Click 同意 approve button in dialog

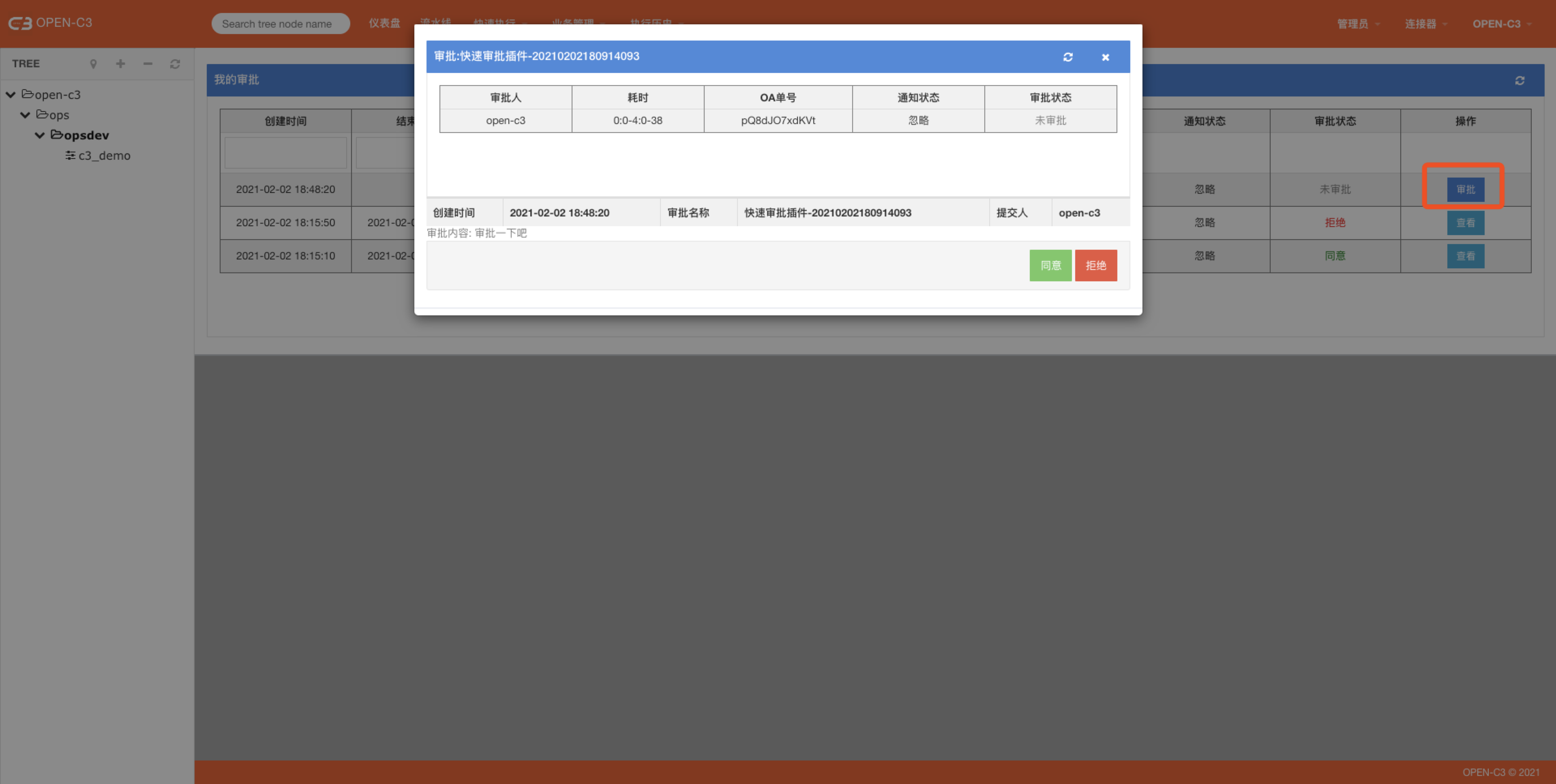point(1050,265)
